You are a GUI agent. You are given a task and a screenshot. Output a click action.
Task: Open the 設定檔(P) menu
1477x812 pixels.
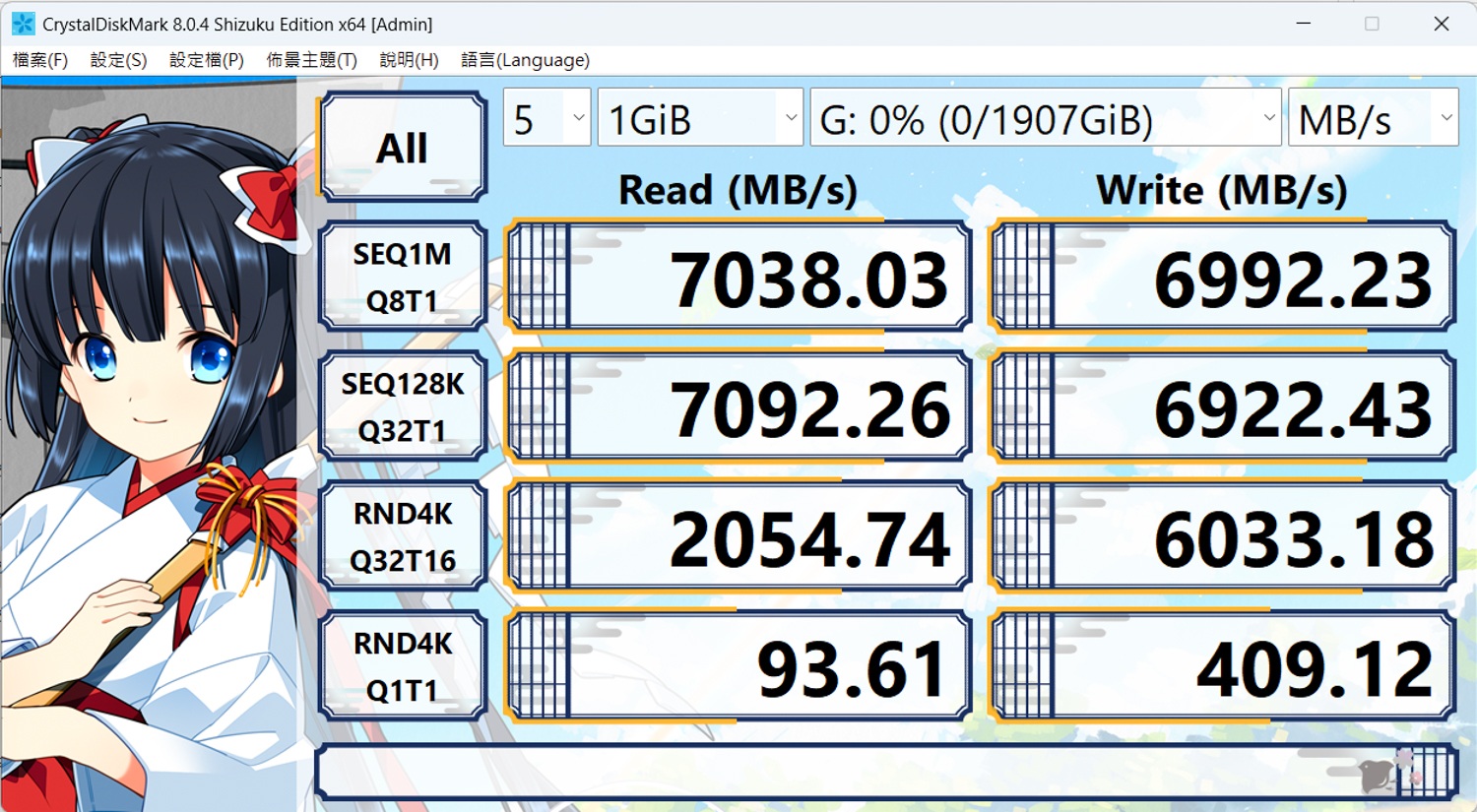[x=207, y=60]
